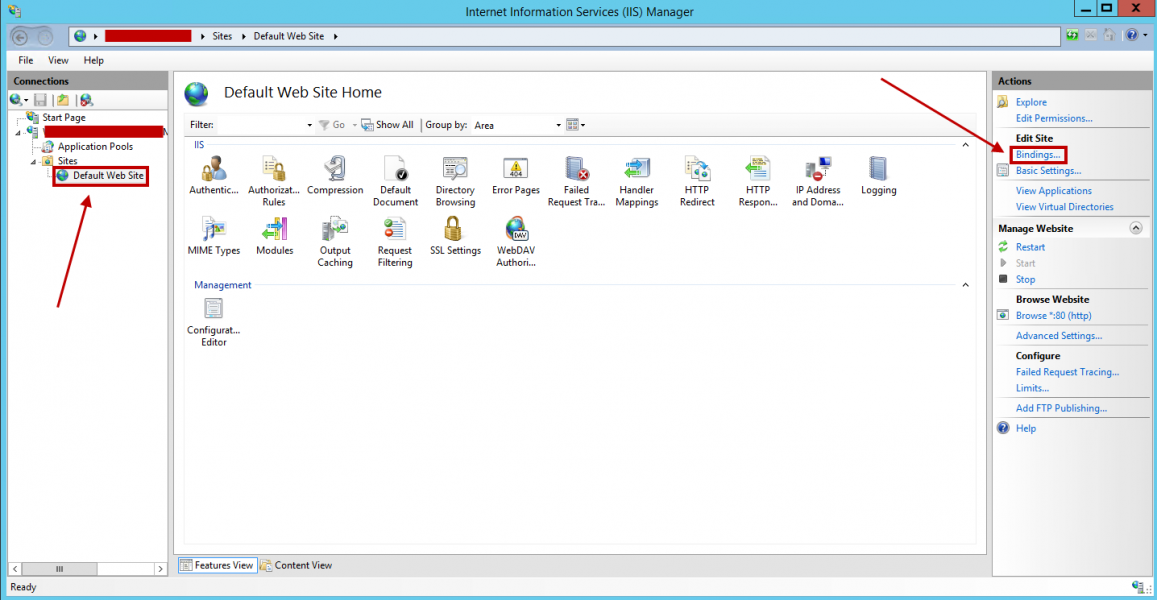Open Failed Request Tracing Rules icon

576,182
